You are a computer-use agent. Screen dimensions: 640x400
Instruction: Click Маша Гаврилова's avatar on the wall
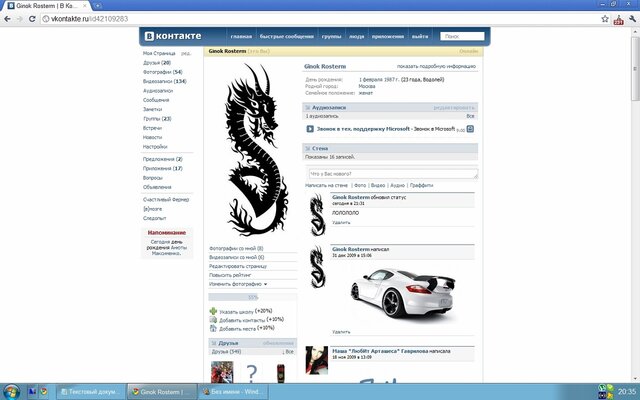(x=317, y=360)
